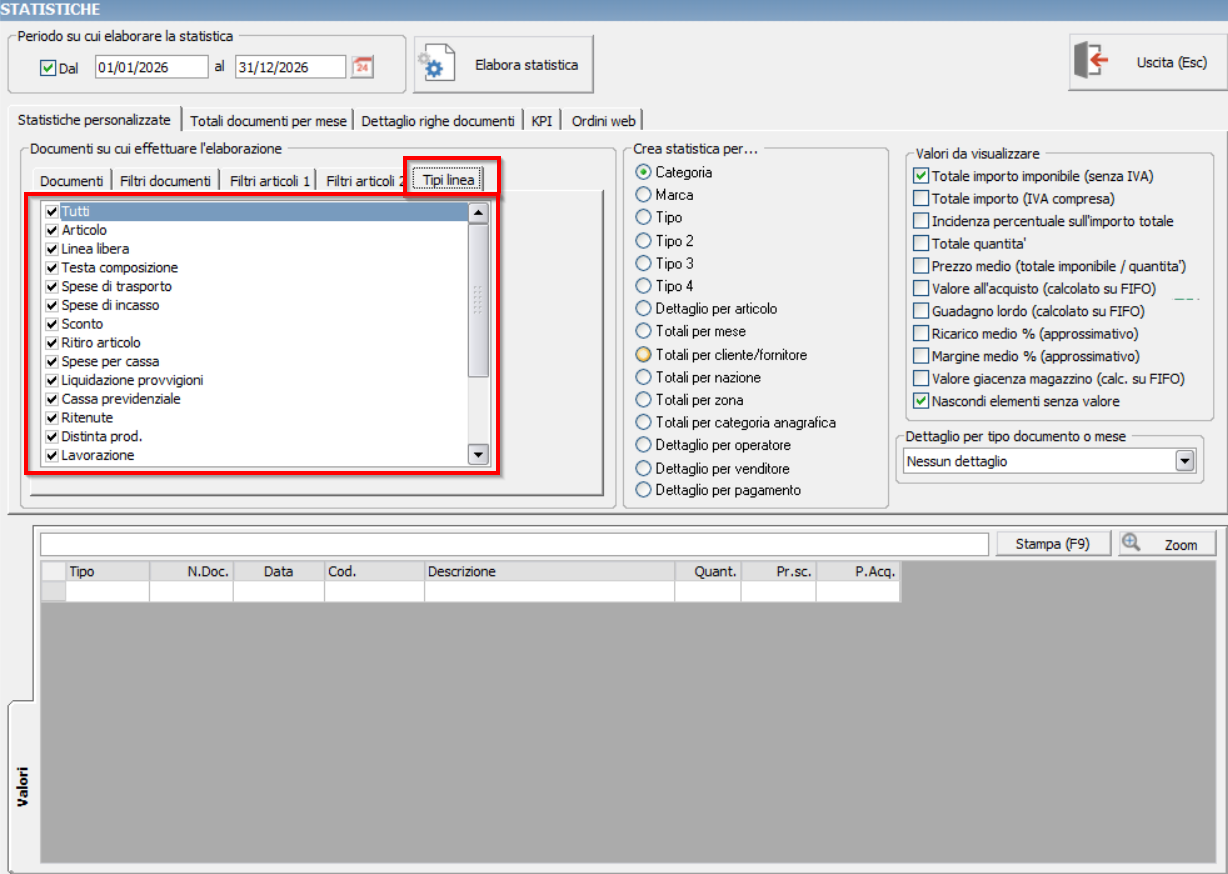Toggle the Testa composizione checkbox
The height and width of the screenshot is (874, 1228).
(x=52, y=268)
